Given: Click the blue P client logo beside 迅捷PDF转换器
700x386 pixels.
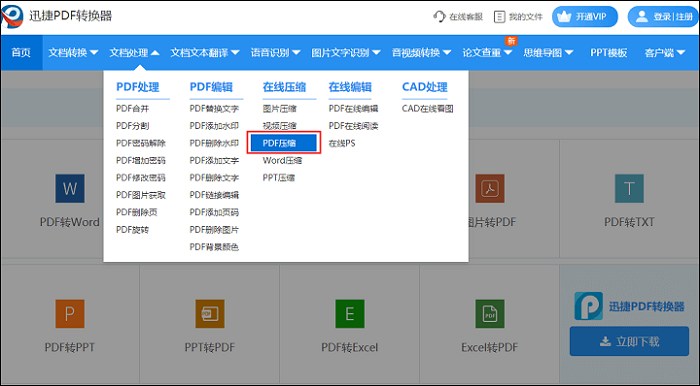Looking at the screenshot, I should pos(588,306).
